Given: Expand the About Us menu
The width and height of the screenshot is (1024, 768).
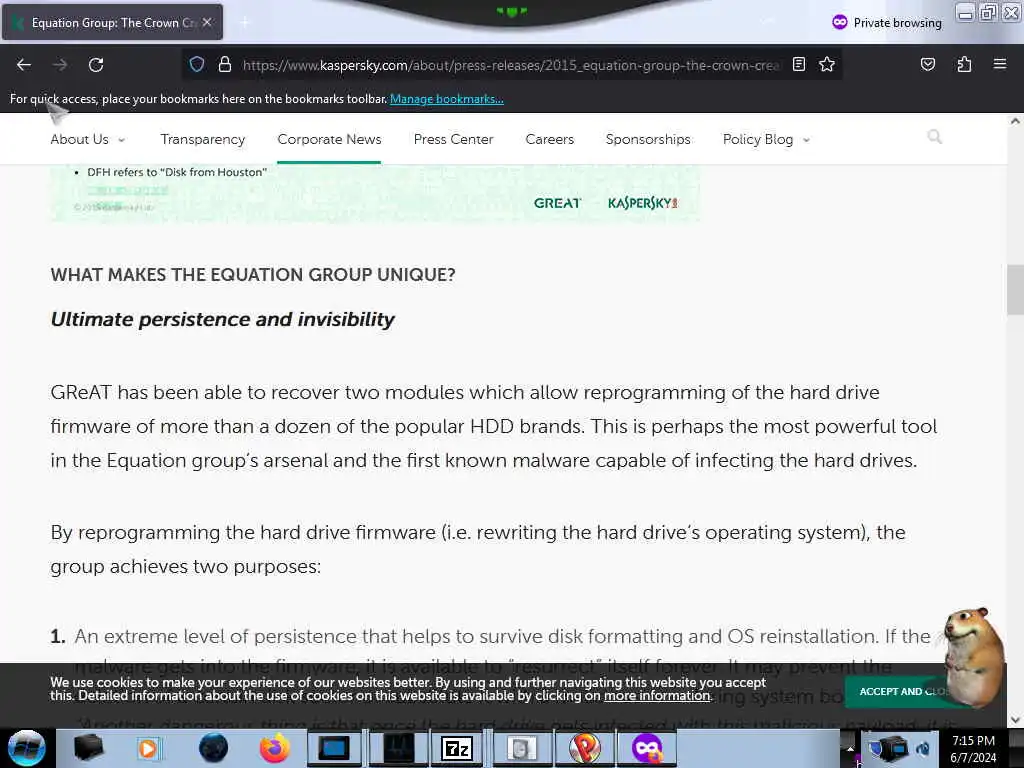Looking at the screenshot, I should (x=88, y=139).
